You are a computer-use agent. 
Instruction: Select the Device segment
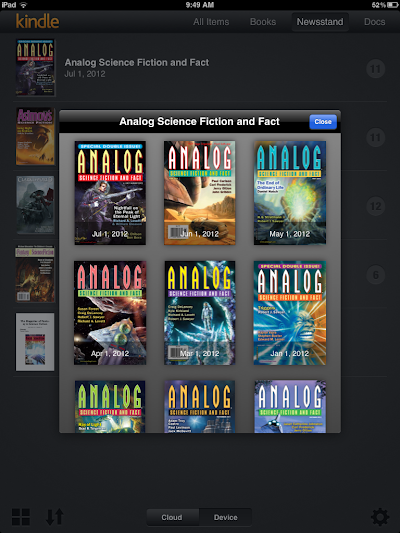[226, 517]
